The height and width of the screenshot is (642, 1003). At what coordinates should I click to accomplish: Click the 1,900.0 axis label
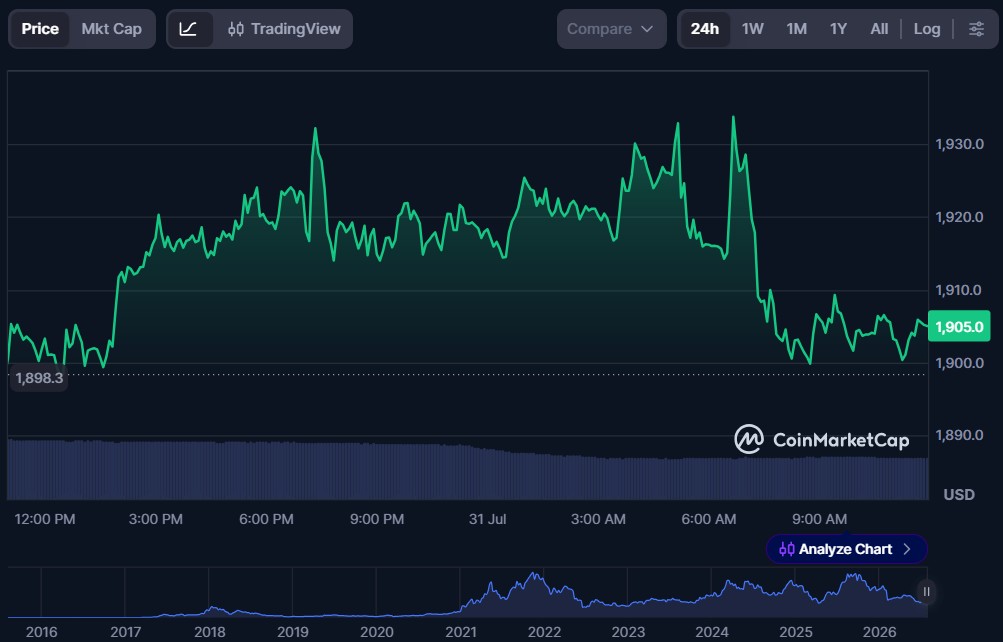959,363
